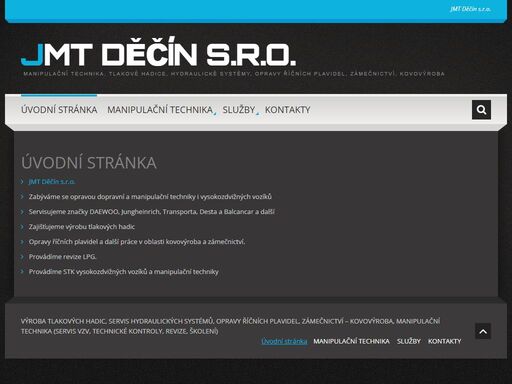Image resolution: width=512 pixels, height=384 pixels.
Task: Go to Kontakty in the main navigation
Action: click(x=287, y=110)
